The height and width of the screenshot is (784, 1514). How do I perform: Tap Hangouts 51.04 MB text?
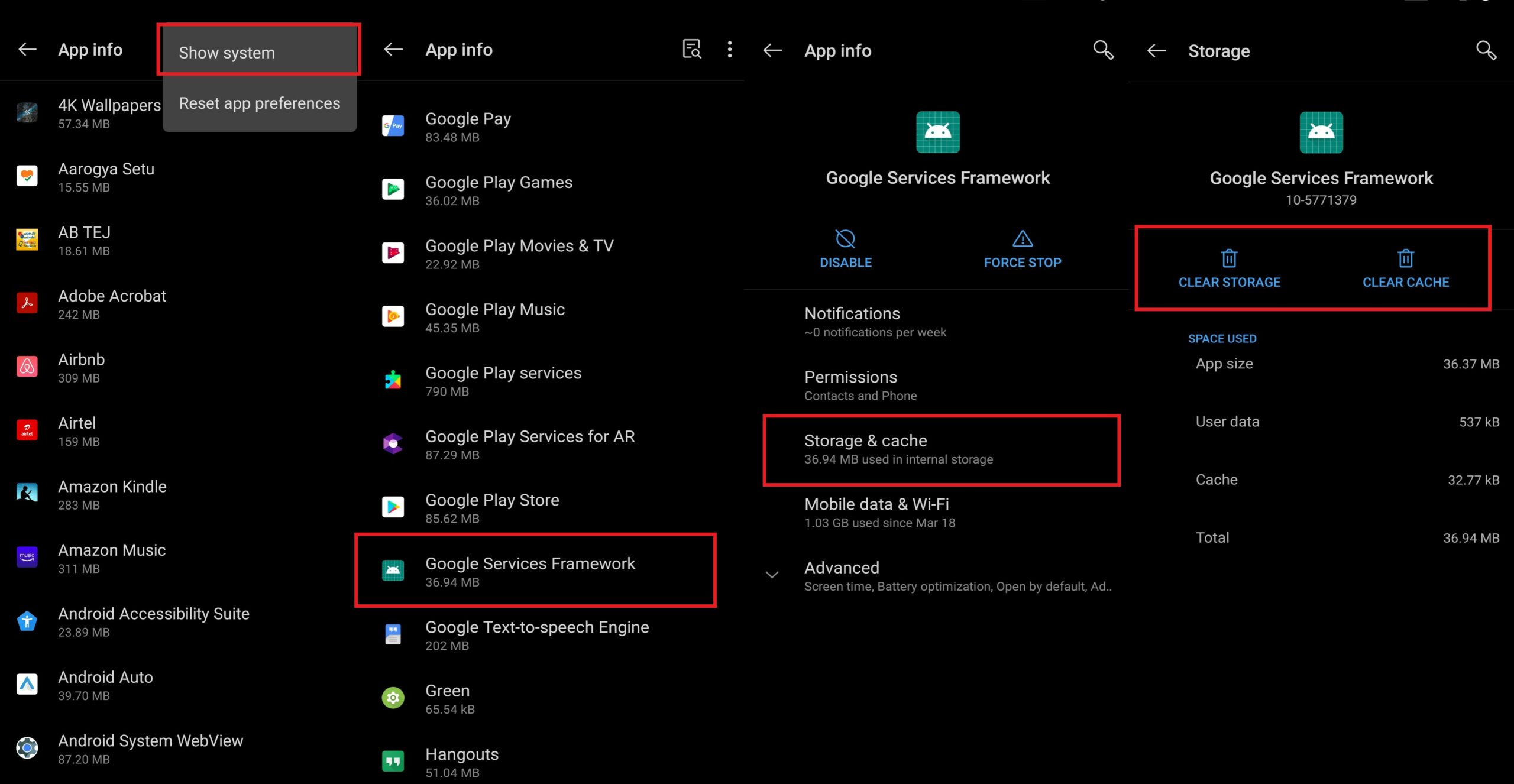pos(462,763)
